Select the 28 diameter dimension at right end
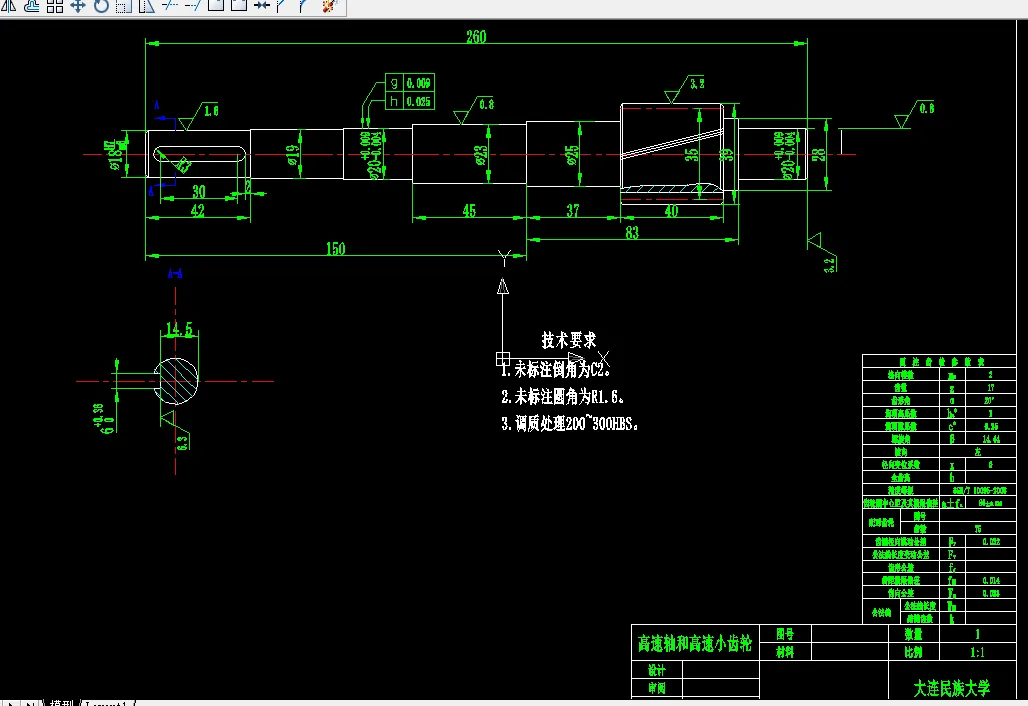This screenshot has width=1028, height=706. click(x=818, y=155)
